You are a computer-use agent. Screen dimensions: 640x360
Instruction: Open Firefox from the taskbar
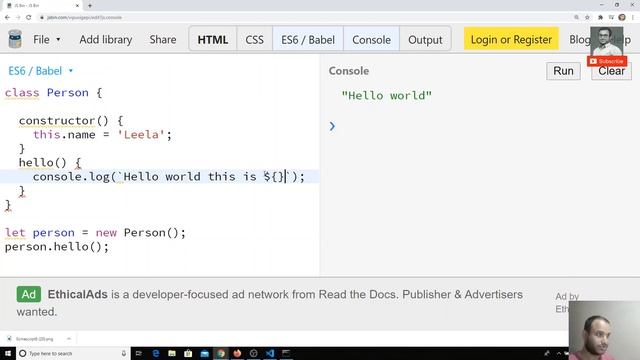(x=237, y=353)
